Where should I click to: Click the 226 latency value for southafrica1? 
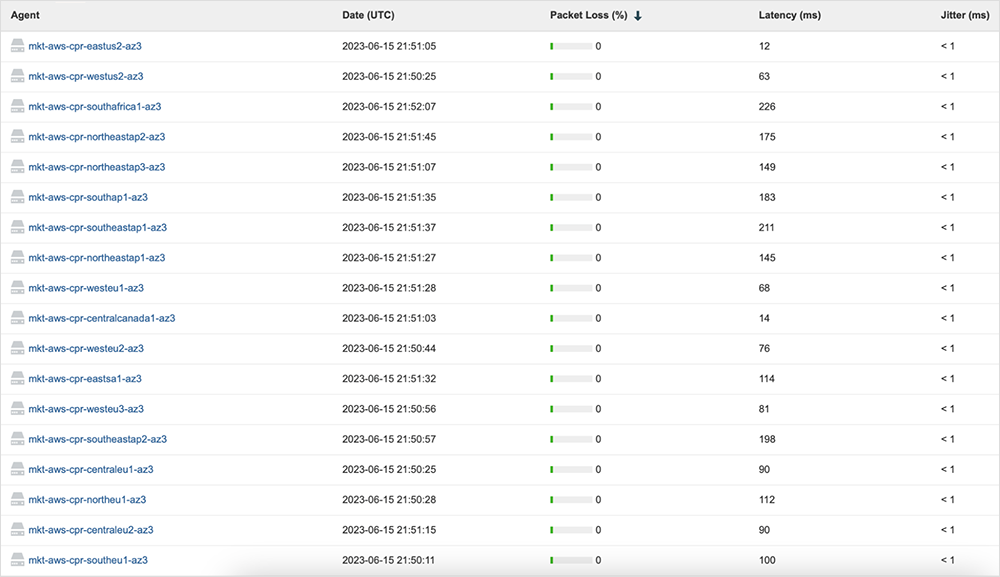point(767,107)
